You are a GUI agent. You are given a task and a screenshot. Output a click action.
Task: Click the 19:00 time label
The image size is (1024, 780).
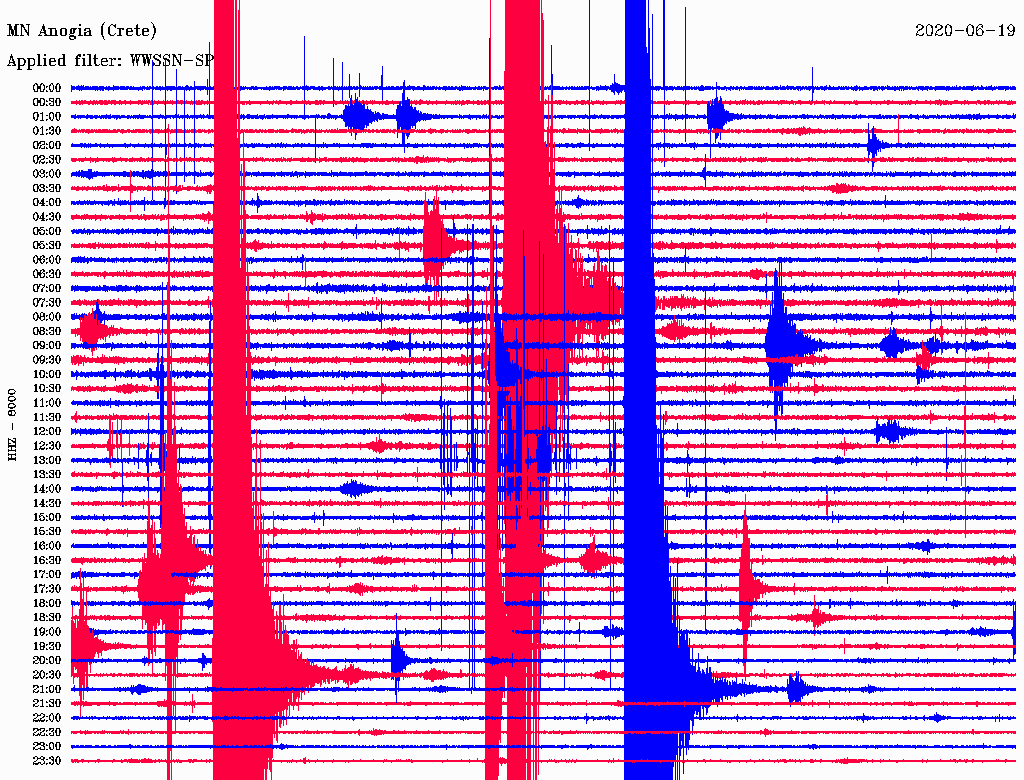[47, 632]
